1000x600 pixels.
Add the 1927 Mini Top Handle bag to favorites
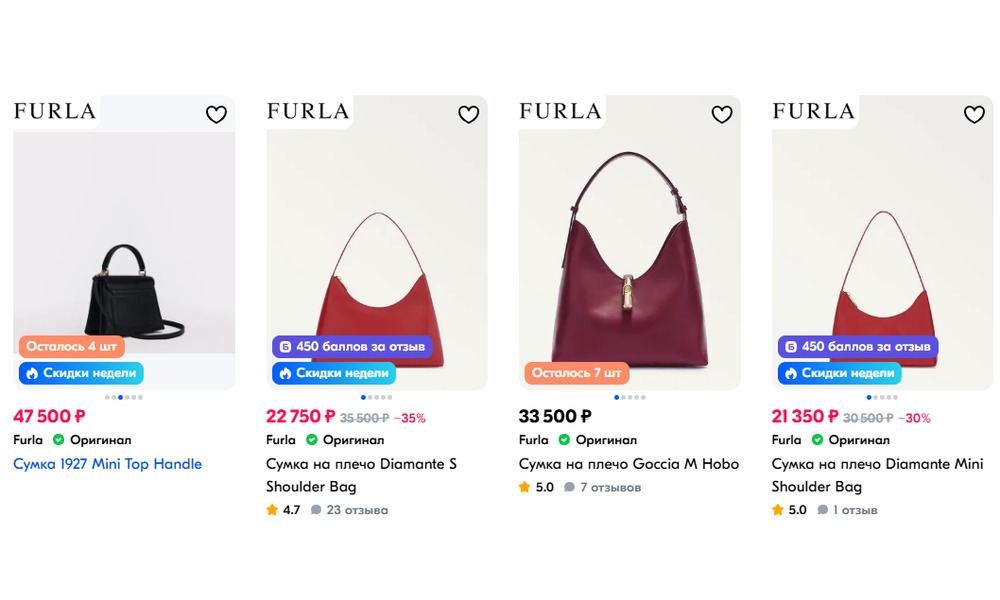pyautogui.click(x=216, y=114)
